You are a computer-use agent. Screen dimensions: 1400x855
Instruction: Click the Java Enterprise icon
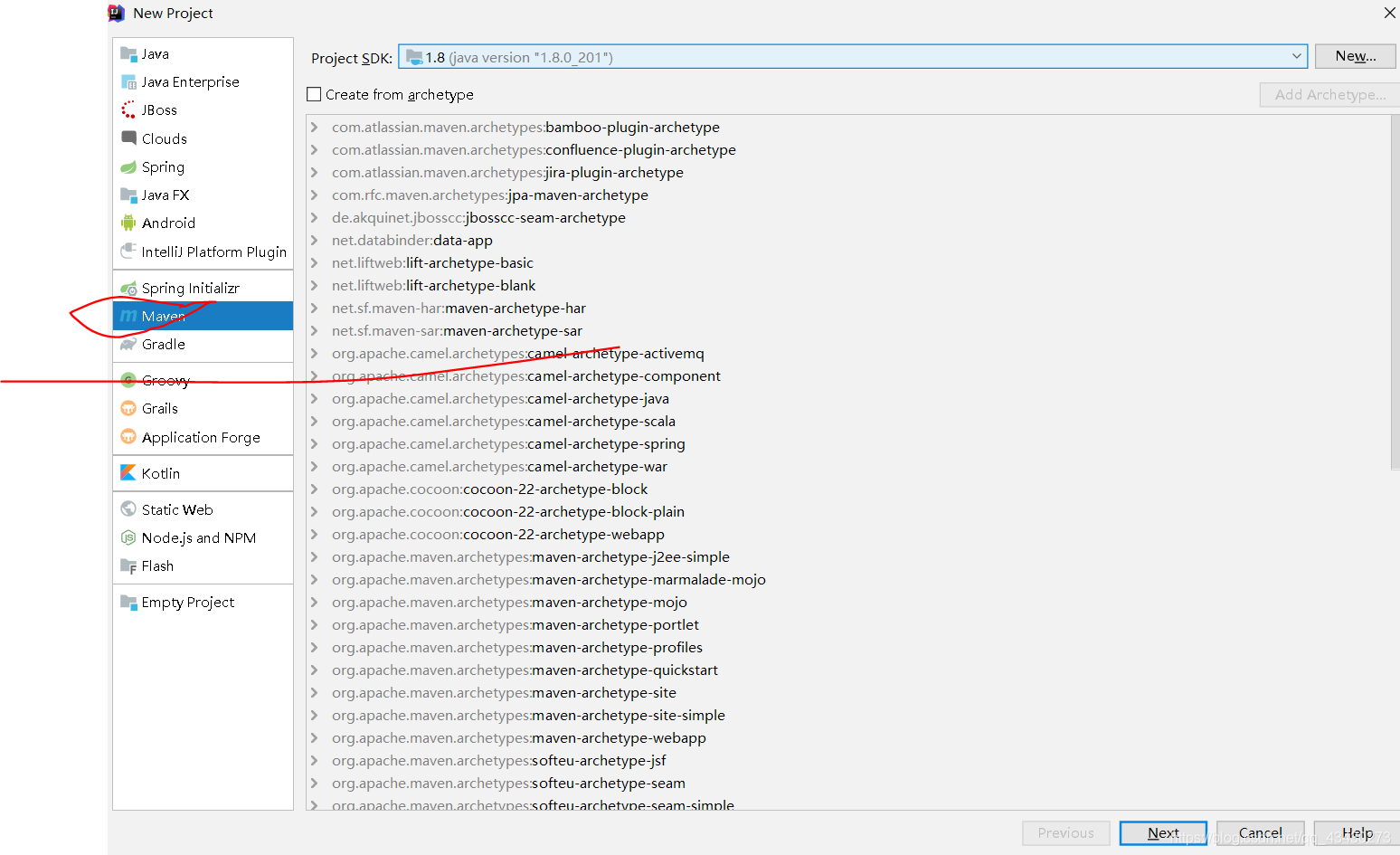[x=128, y=82]
